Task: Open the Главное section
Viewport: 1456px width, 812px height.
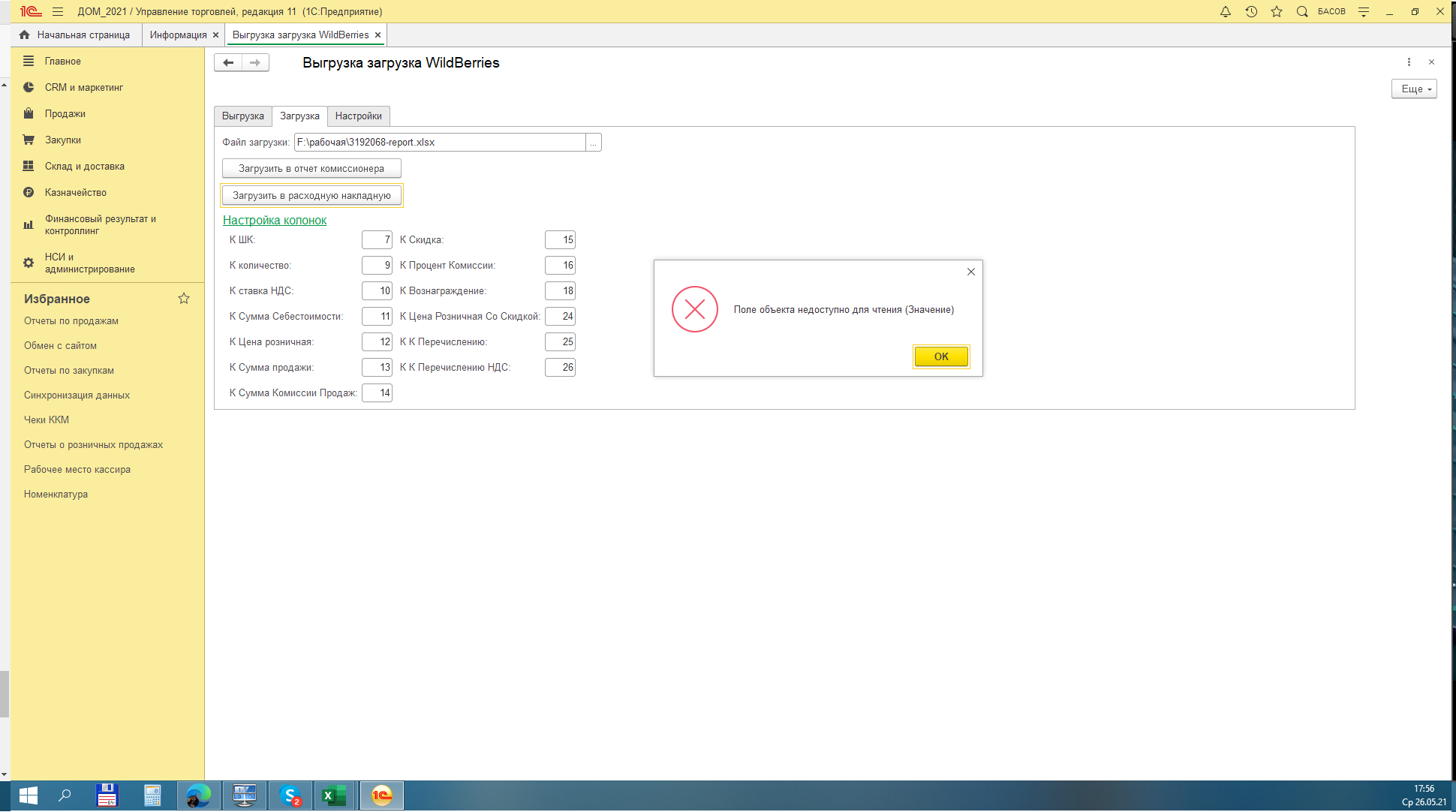Action: (x=62, y=62)
